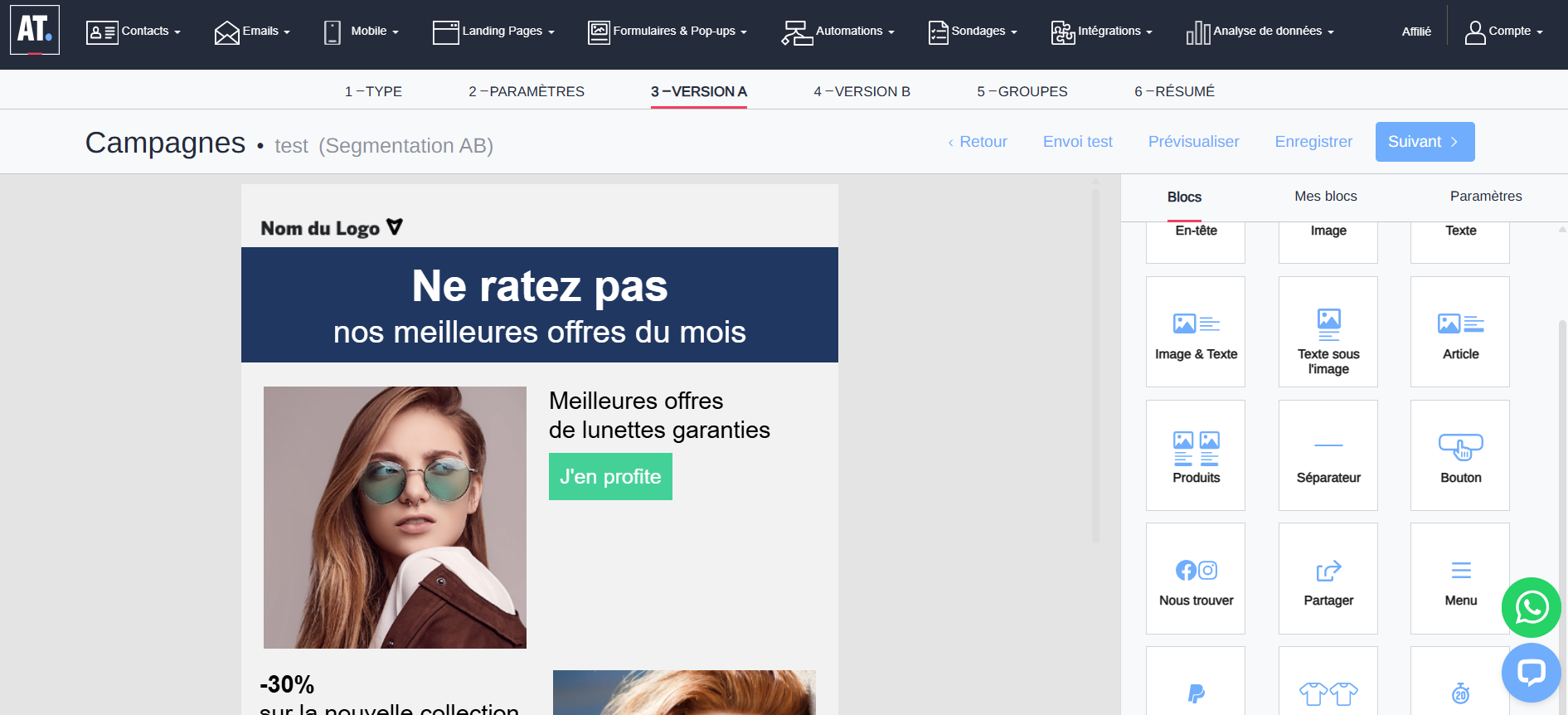Image resolution: width=1568 pixels, height=715 pixels.
Task: Expand the Landing Pages dropdown
Action: pos(551,32)
